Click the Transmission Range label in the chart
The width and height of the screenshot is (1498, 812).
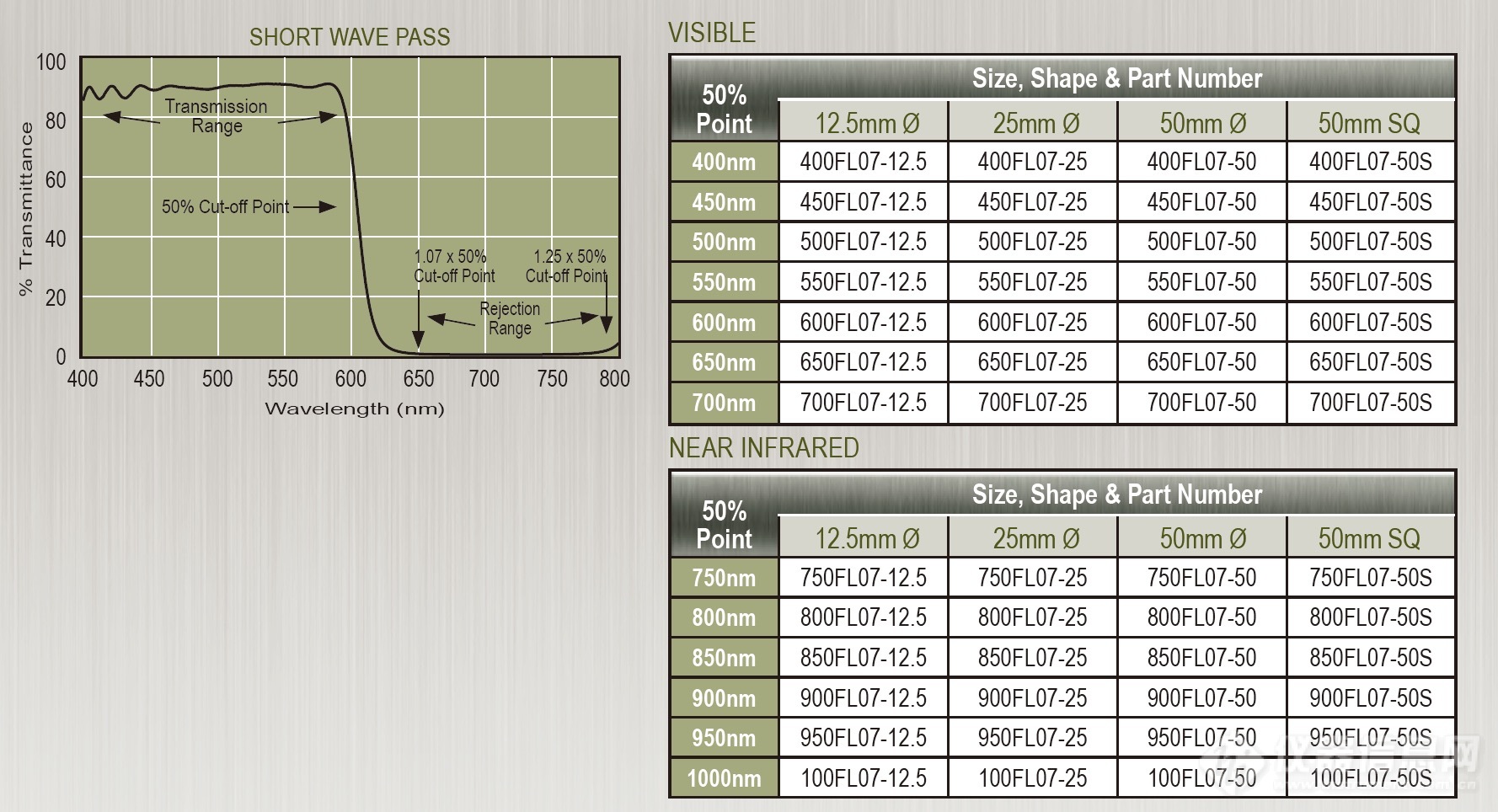[216, 116]
